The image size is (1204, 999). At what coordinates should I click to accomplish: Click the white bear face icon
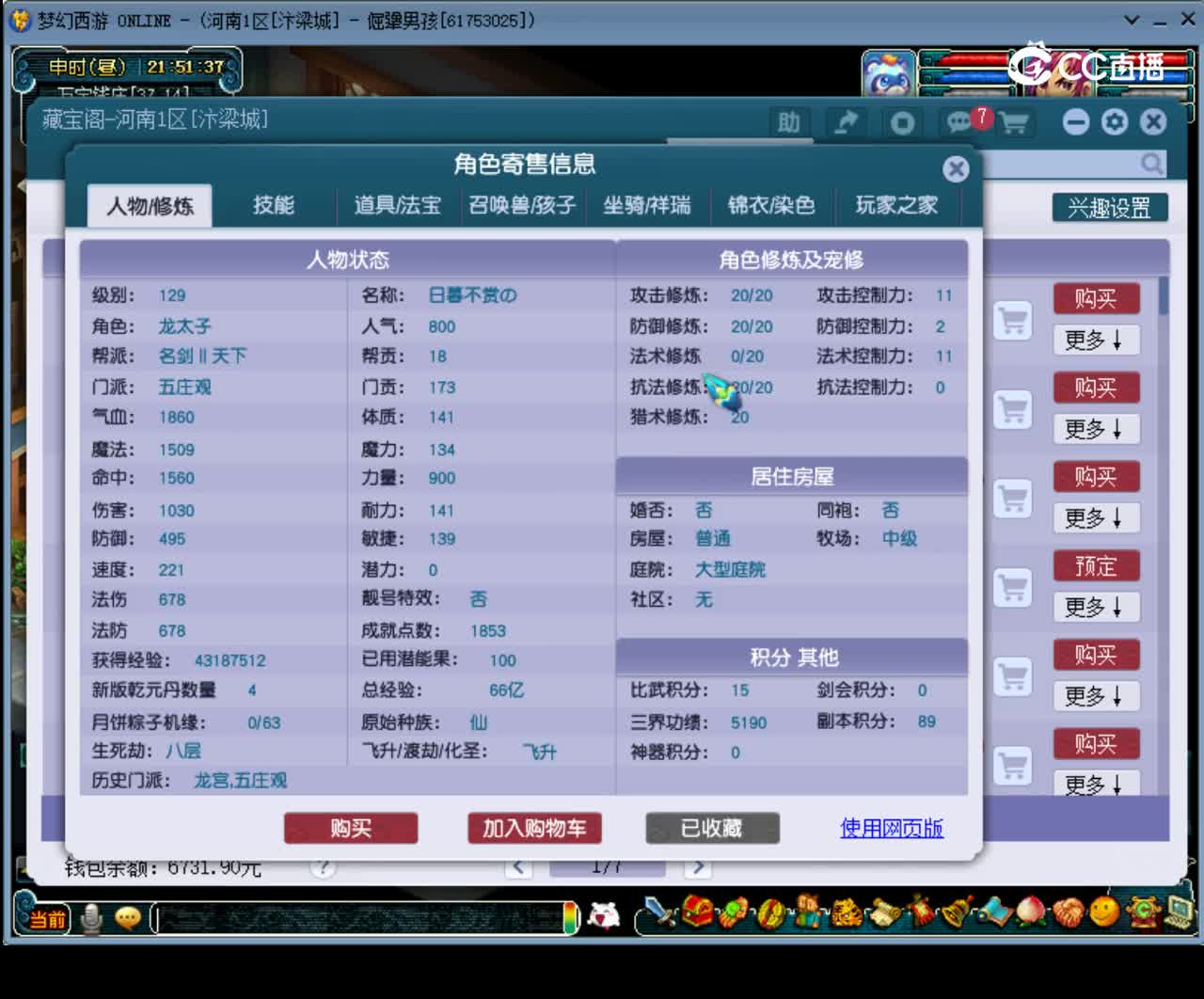(x=604, y=915)
